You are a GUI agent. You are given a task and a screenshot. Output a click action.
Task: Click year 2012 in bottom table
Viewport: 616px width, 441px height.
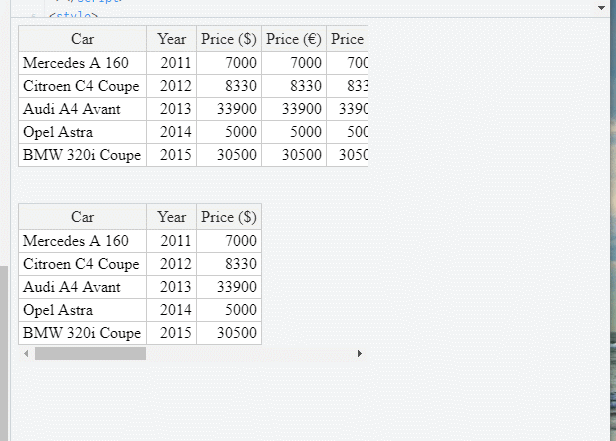point(172,264)
